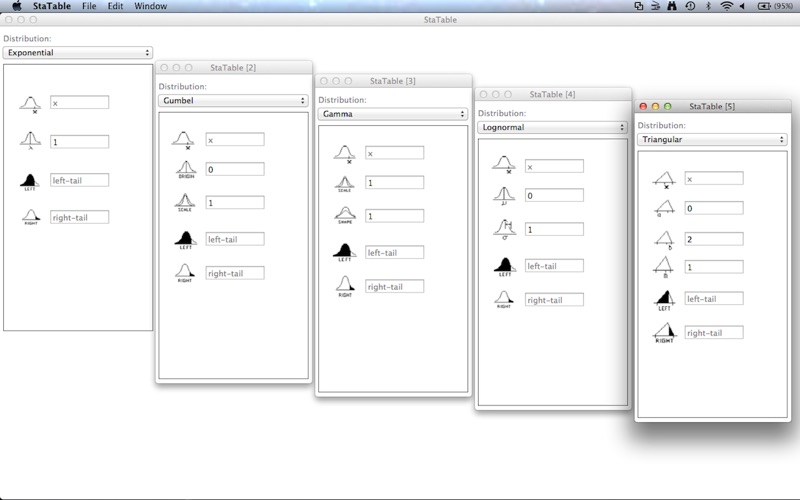Expand the Triangular distribution dropdown

(x=712, y=140)
